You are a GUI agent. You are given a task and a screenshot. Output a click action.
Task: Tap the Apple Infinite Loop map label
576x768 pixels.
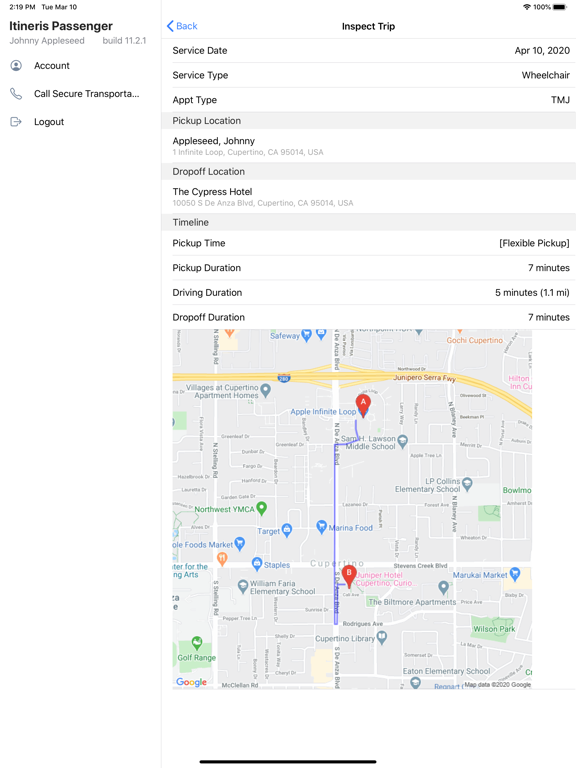click(x=323, y=412)
